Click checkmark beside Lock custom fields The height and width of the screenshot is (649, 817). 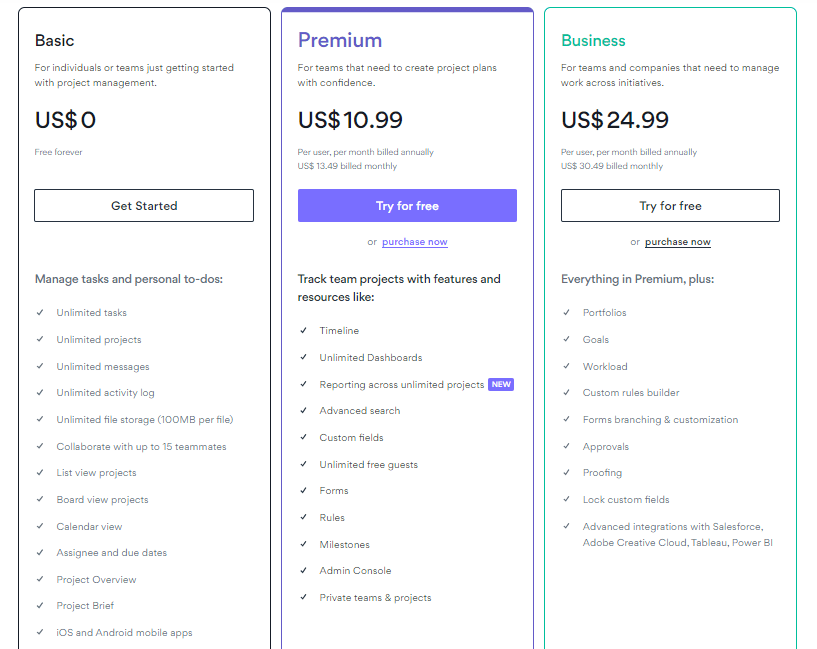[x=566, y=499]
